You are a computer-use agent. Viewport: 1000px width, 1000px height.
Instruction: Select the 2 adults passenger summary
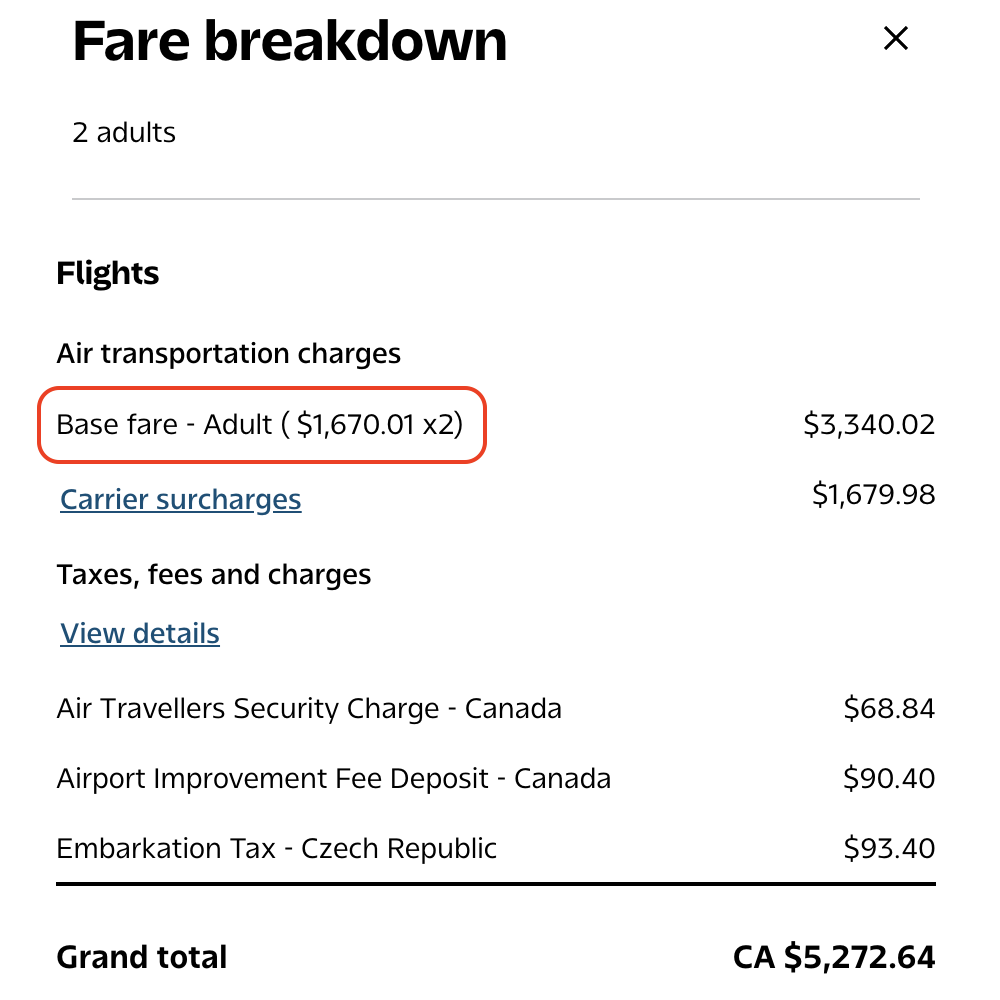(124, 131)
